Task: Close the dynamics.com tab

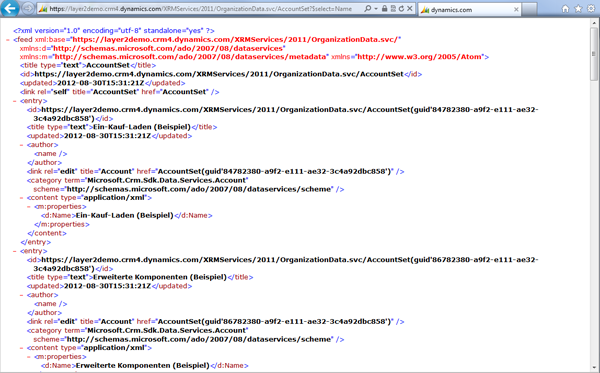Action: pyautogui.click(x=516, y=10)
